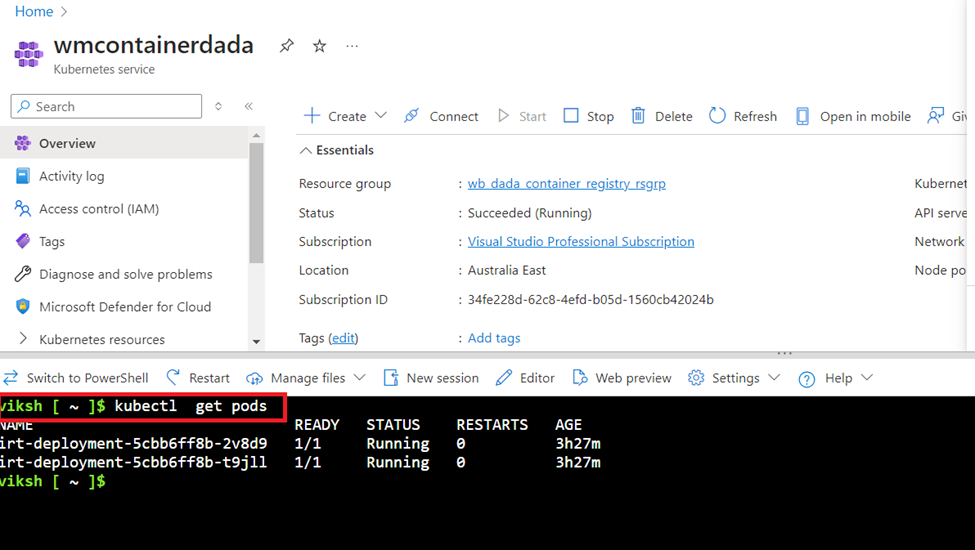Toggle expand all sidebar groups arrows
975x550 pixels.
pyautogui.click(x=218, y=106)
